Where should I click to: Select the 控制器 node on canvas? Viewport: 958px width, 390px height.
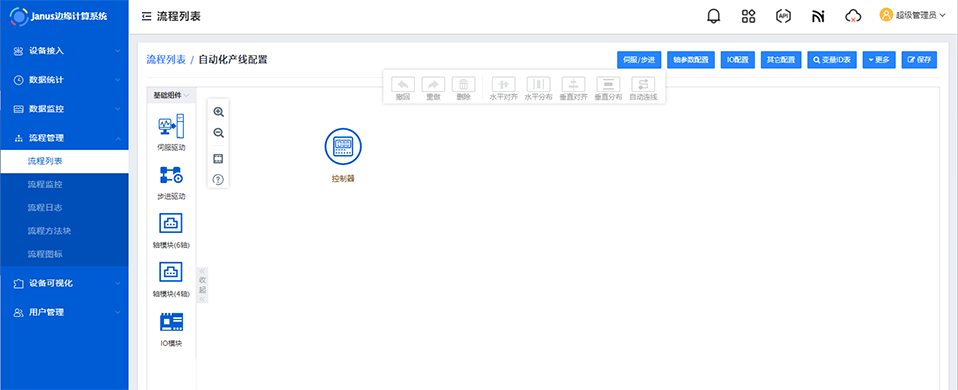pyautogui.click(x=343, y=147)
